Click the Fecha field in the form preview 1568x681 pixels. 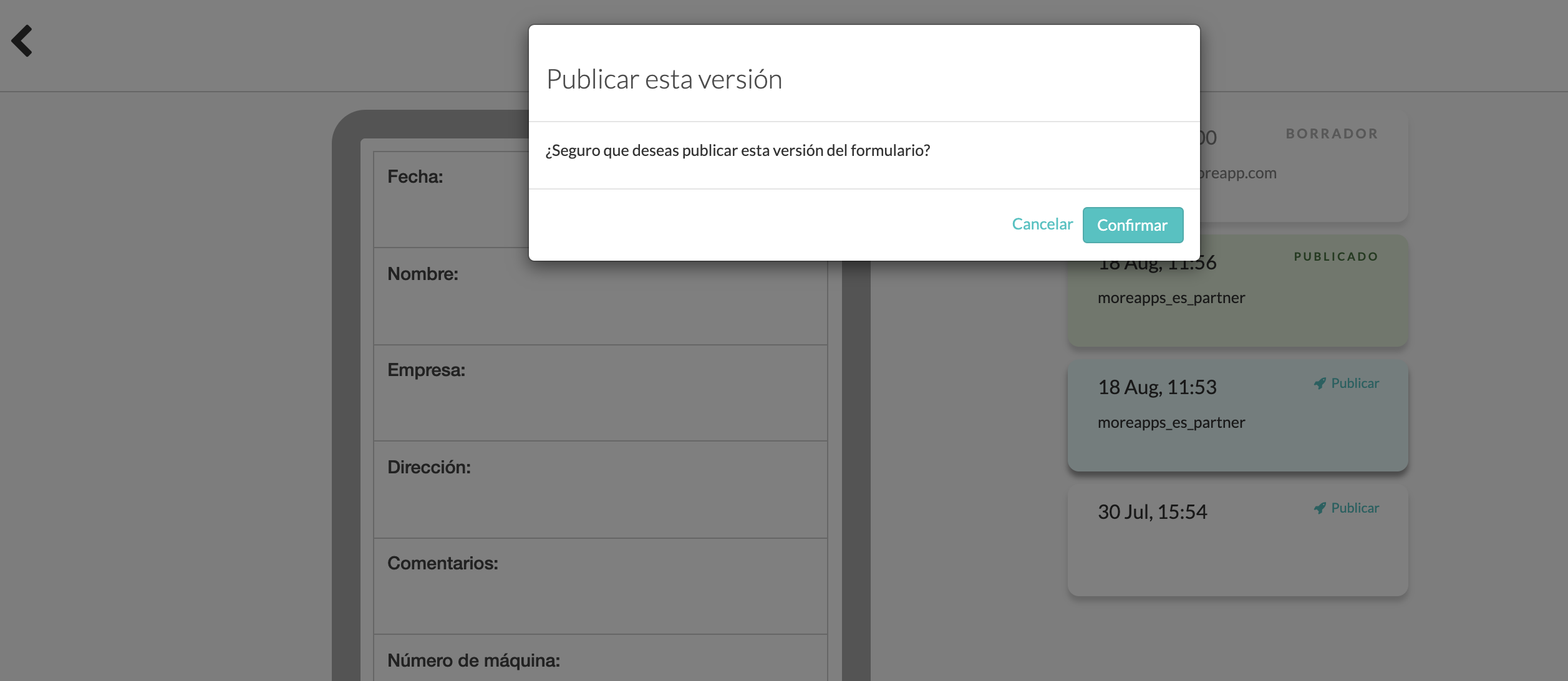point(451,200)
